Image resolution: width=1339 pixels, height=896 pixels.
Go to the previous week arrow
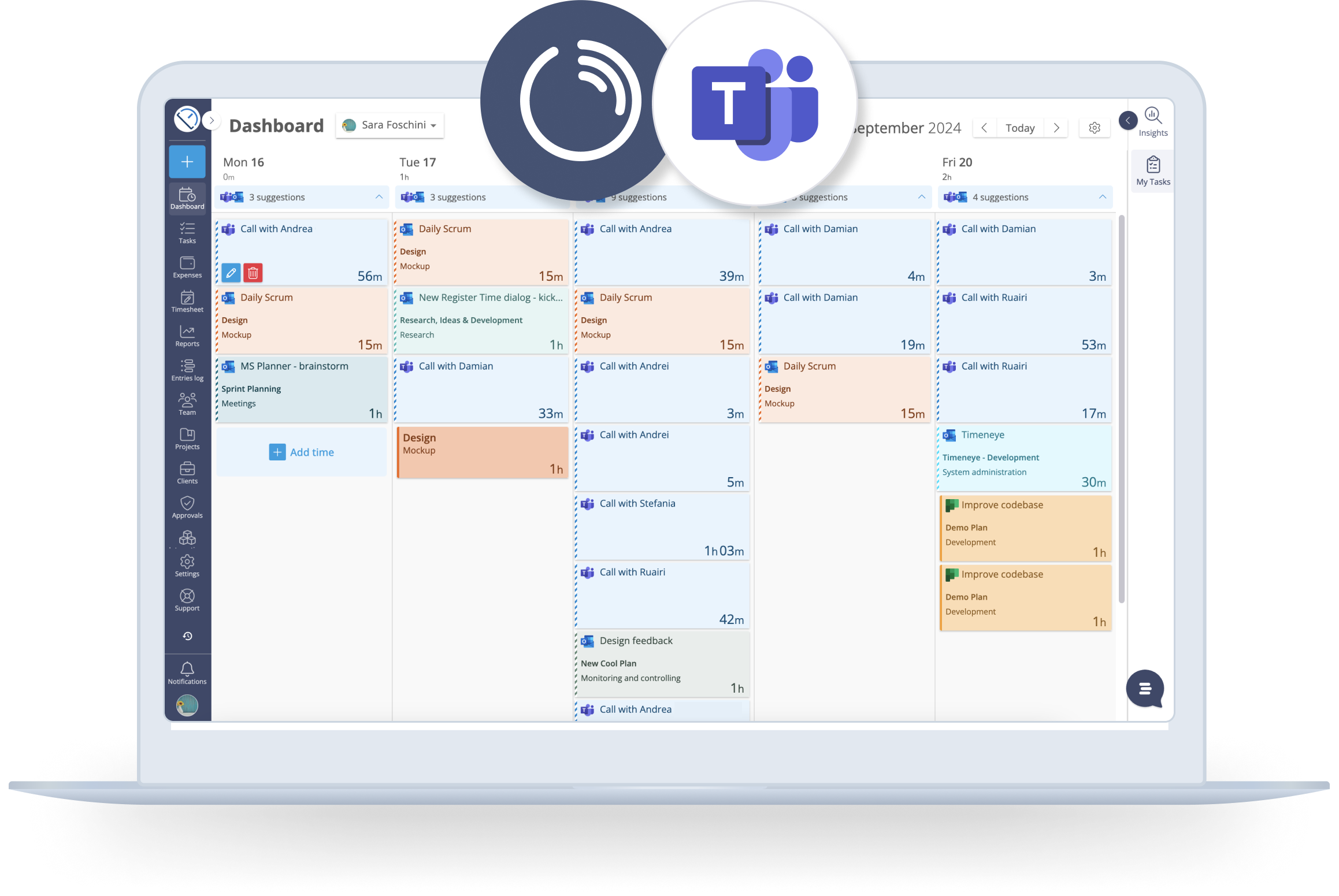984,128
